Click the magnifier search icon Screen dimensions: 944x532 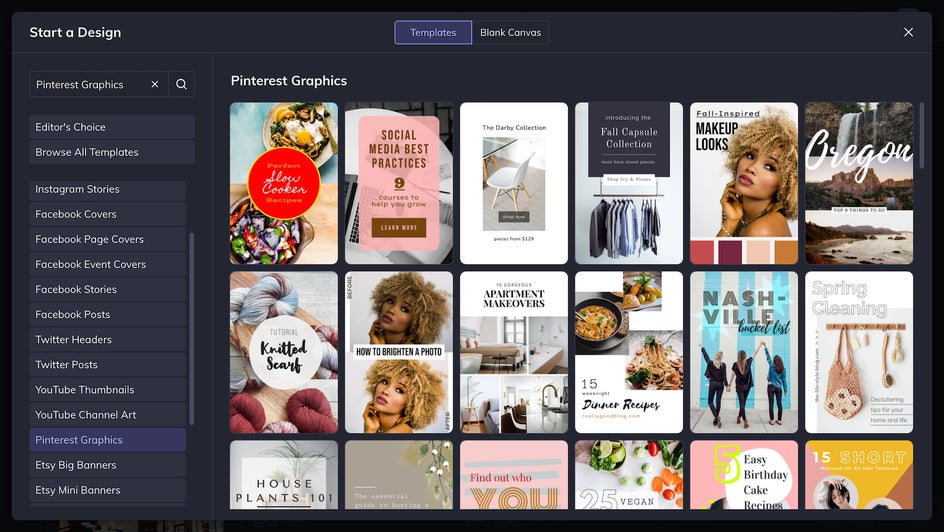click(181, 84)
